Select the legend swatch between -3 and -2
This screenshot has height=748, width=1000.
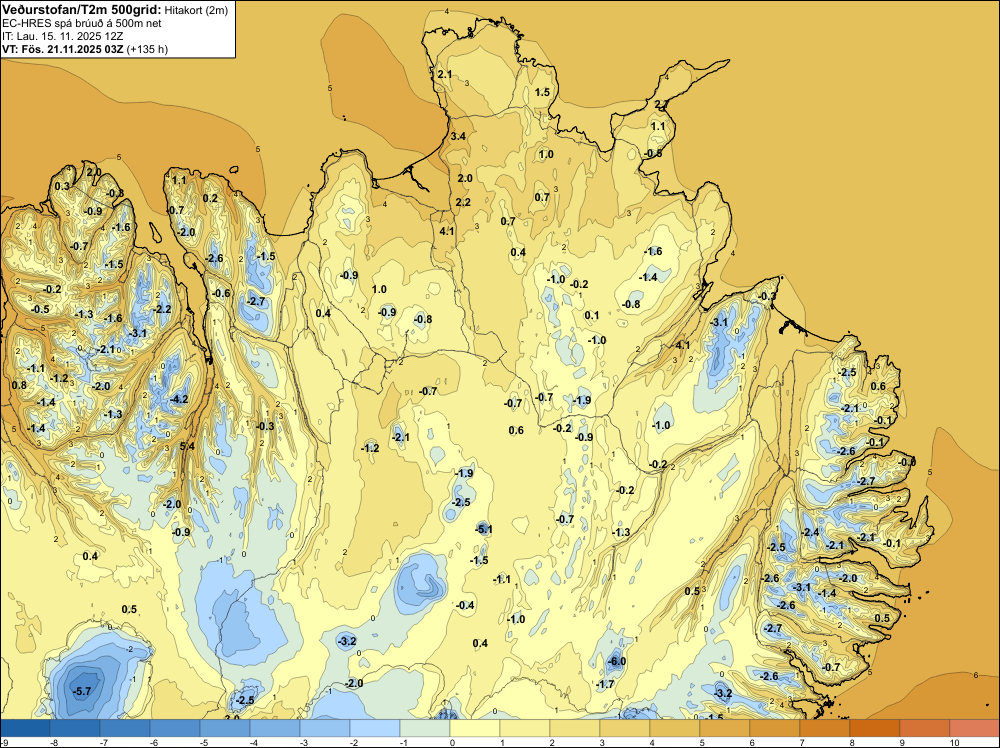(x=325, y=728)
